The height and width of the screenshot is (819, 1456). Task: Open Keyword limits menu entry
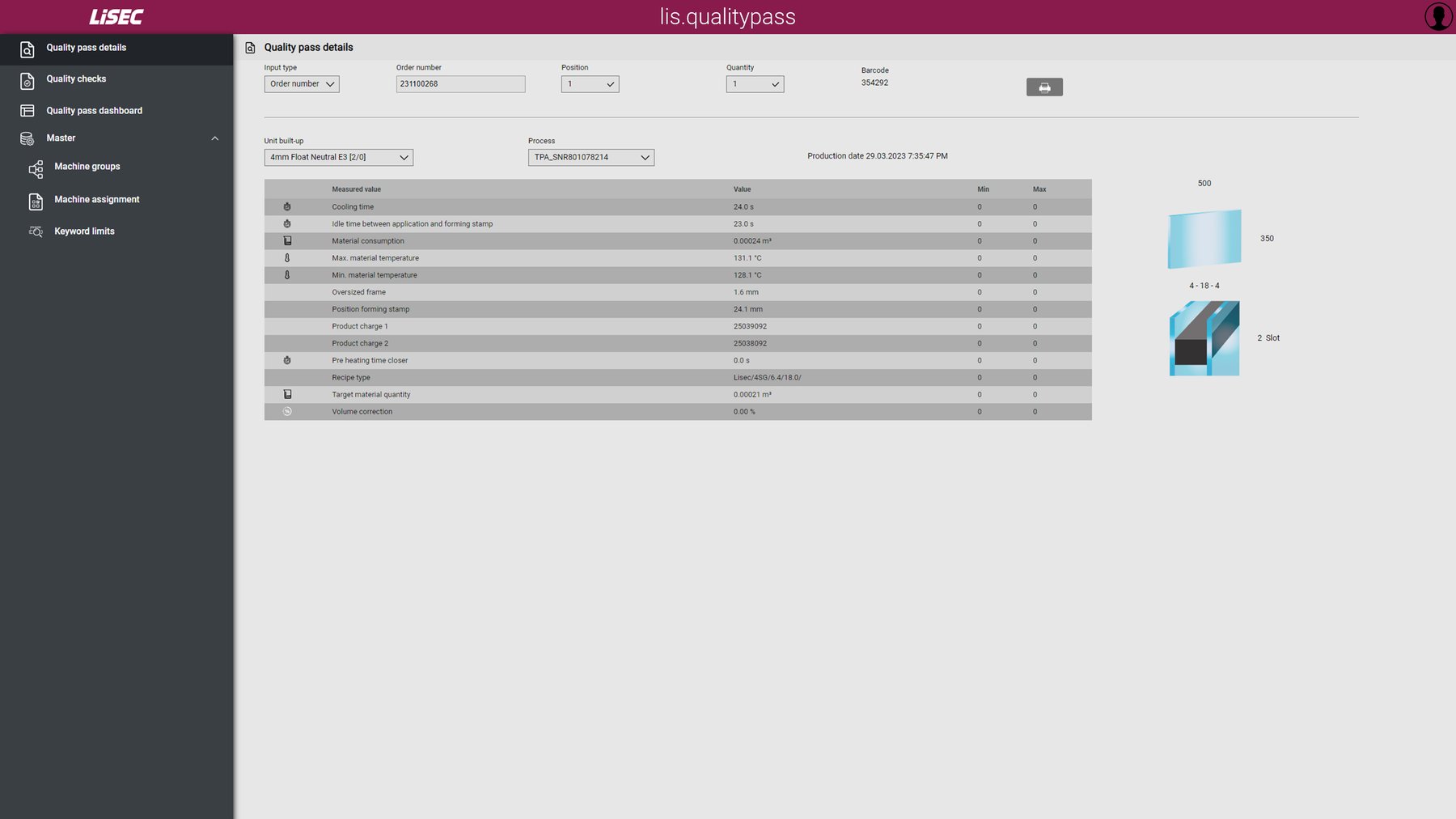click(x=84, y=231)
